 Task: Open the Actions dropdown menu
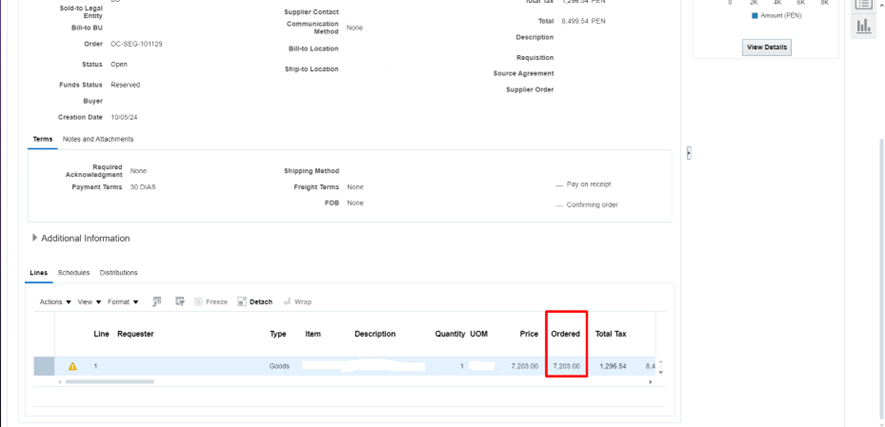click(x=55, y=302)
